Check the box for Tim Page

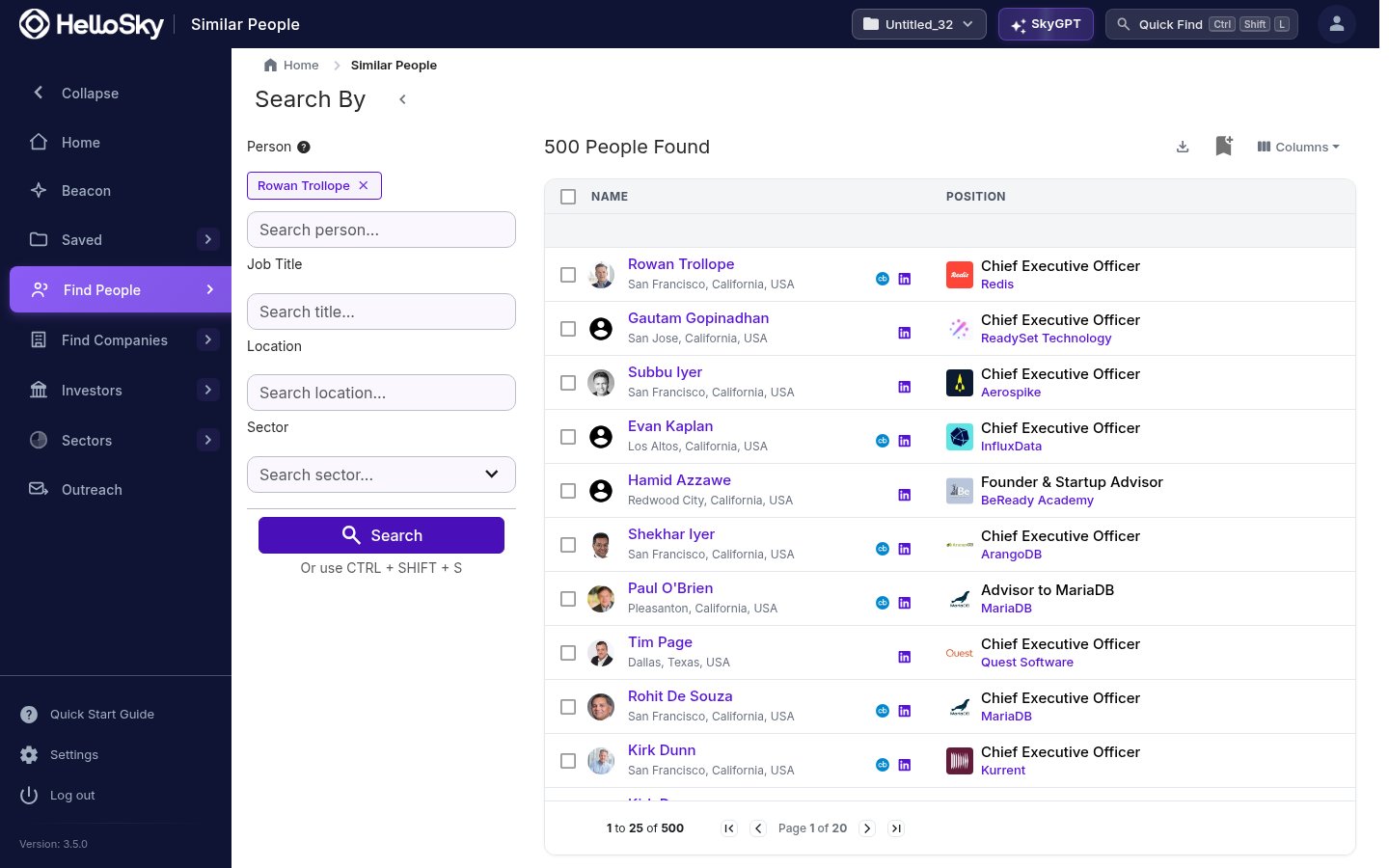tap(568, 653)
